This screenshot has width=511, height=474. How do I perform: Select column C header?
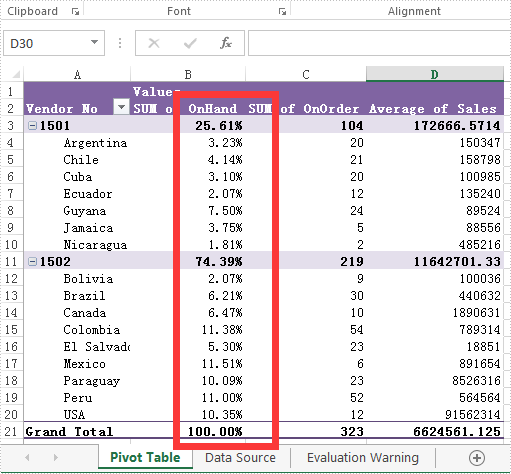(x=306, y=74)
